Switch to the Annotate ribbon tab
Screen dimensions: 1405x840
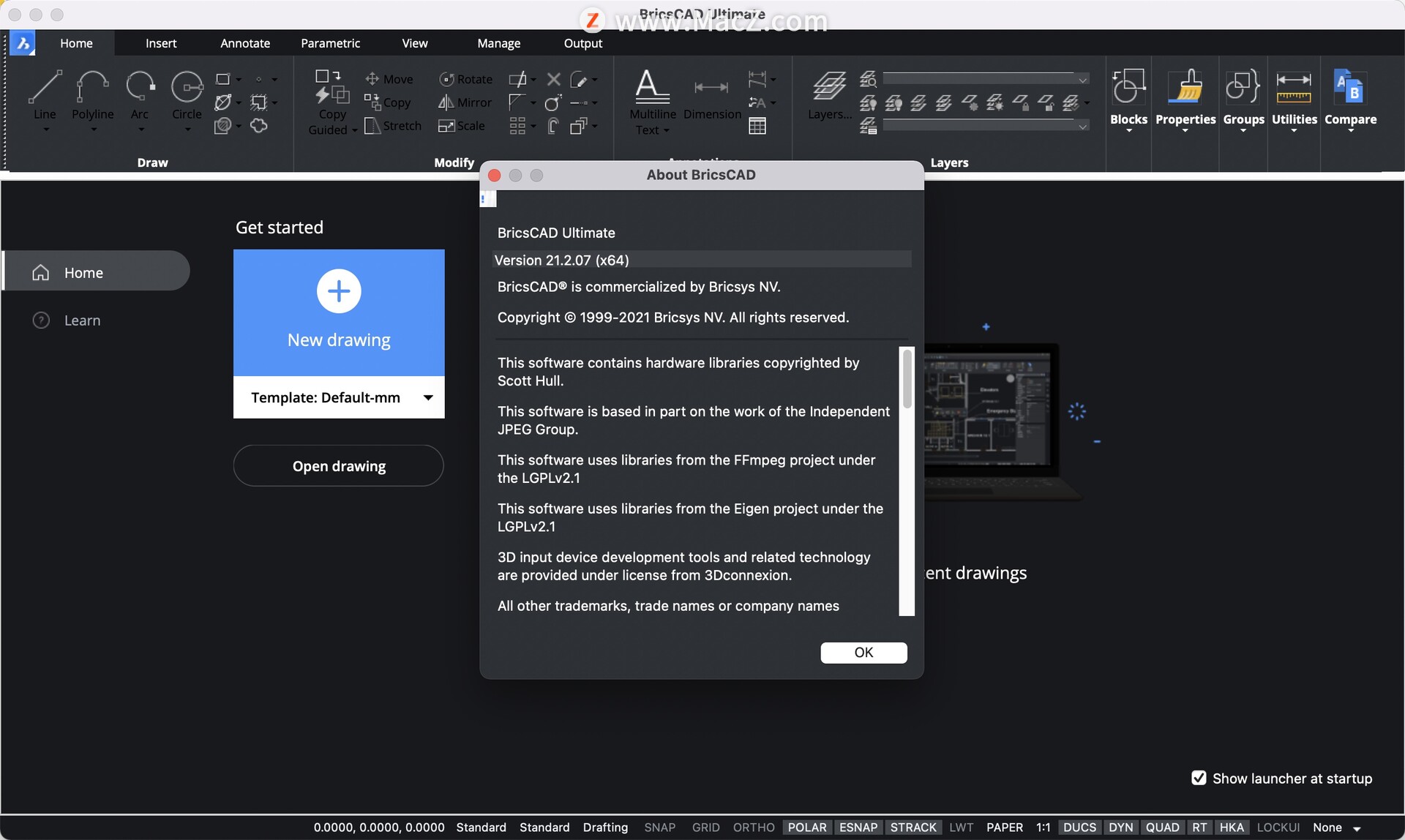click(x=245, y=43)
